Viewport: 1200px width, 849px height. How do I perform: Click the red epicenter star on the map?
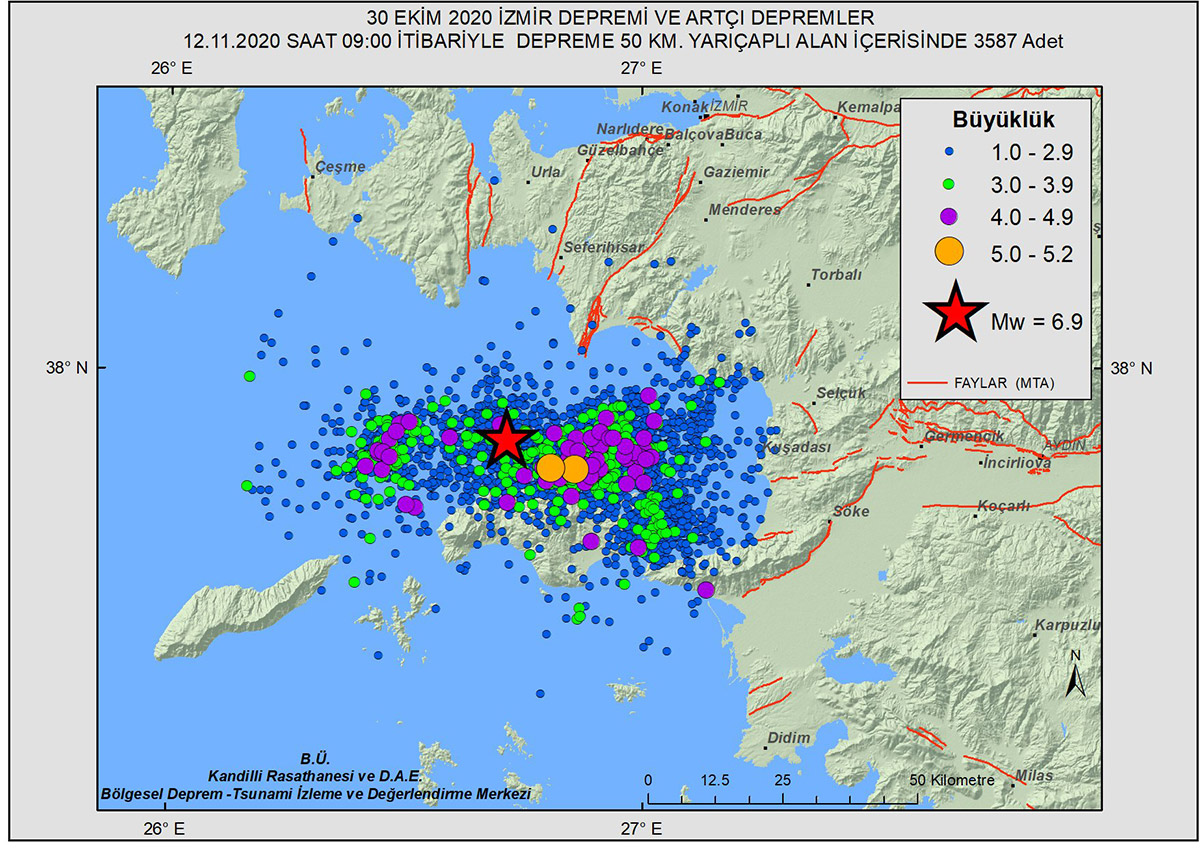point(507,438)
